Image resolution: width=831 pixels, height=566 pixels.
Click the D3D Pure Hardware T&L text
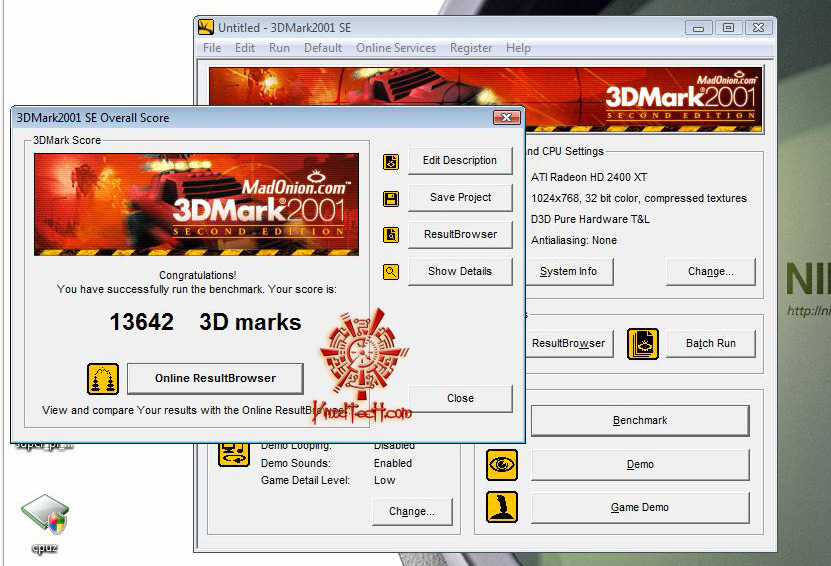click(590, 219)
